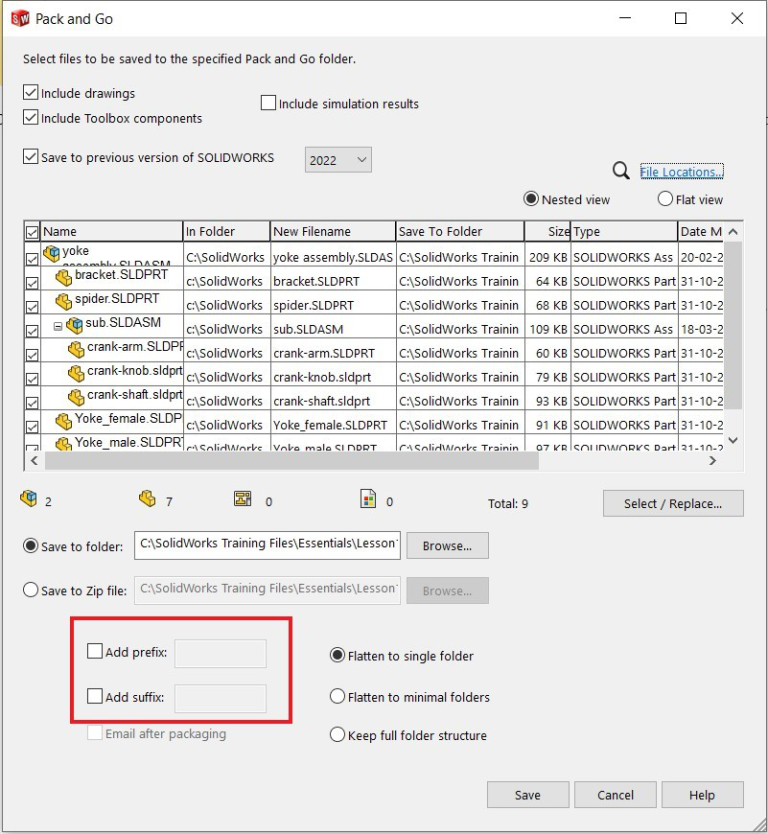The image size is (768, 834).
Task: Open the SOLIDWORKS version 2022 dropdown
Action: [x=338, y=160]
